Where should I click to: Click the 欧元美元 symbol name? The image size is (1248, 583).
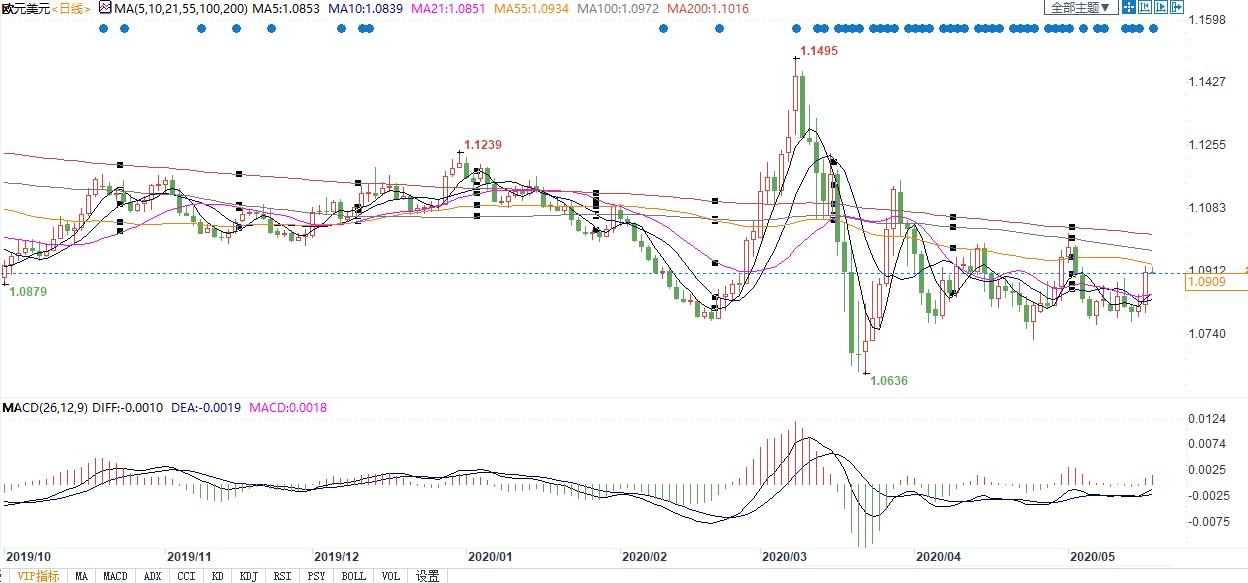pos(24,8)
